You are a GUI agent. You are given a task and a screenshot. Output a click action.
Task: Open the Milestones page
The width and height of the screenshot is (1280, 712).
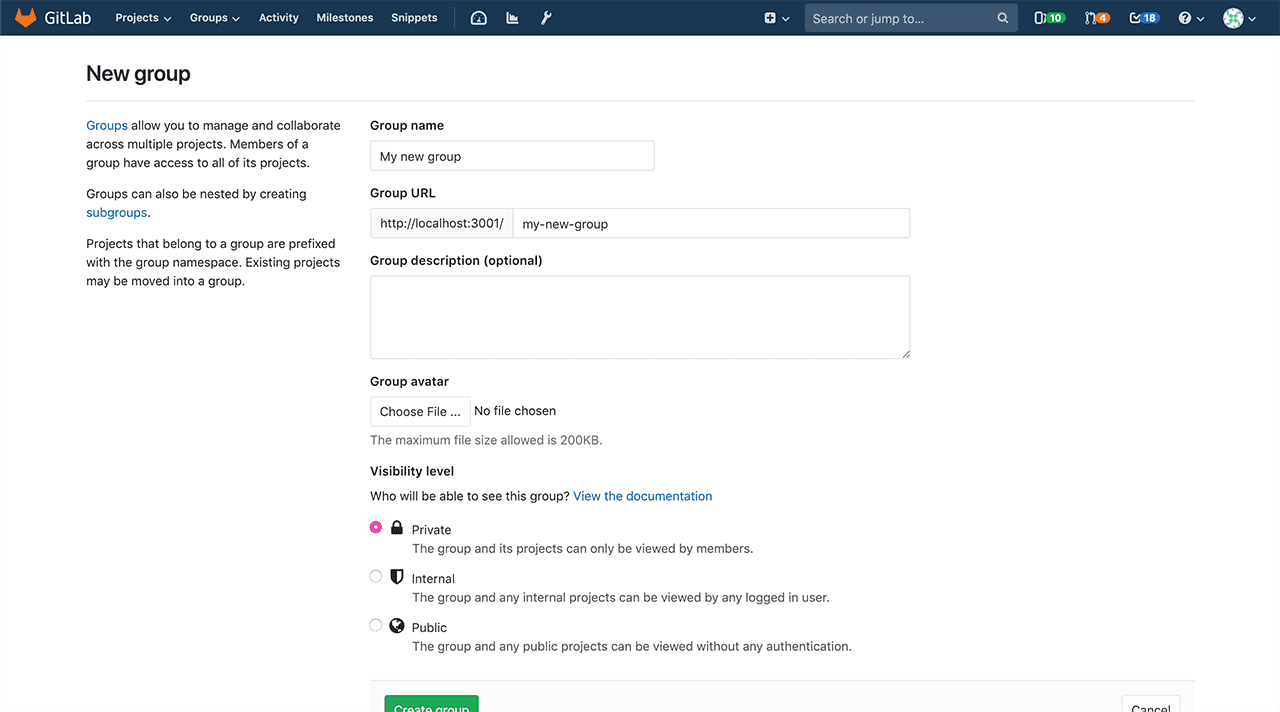[344, 18]
